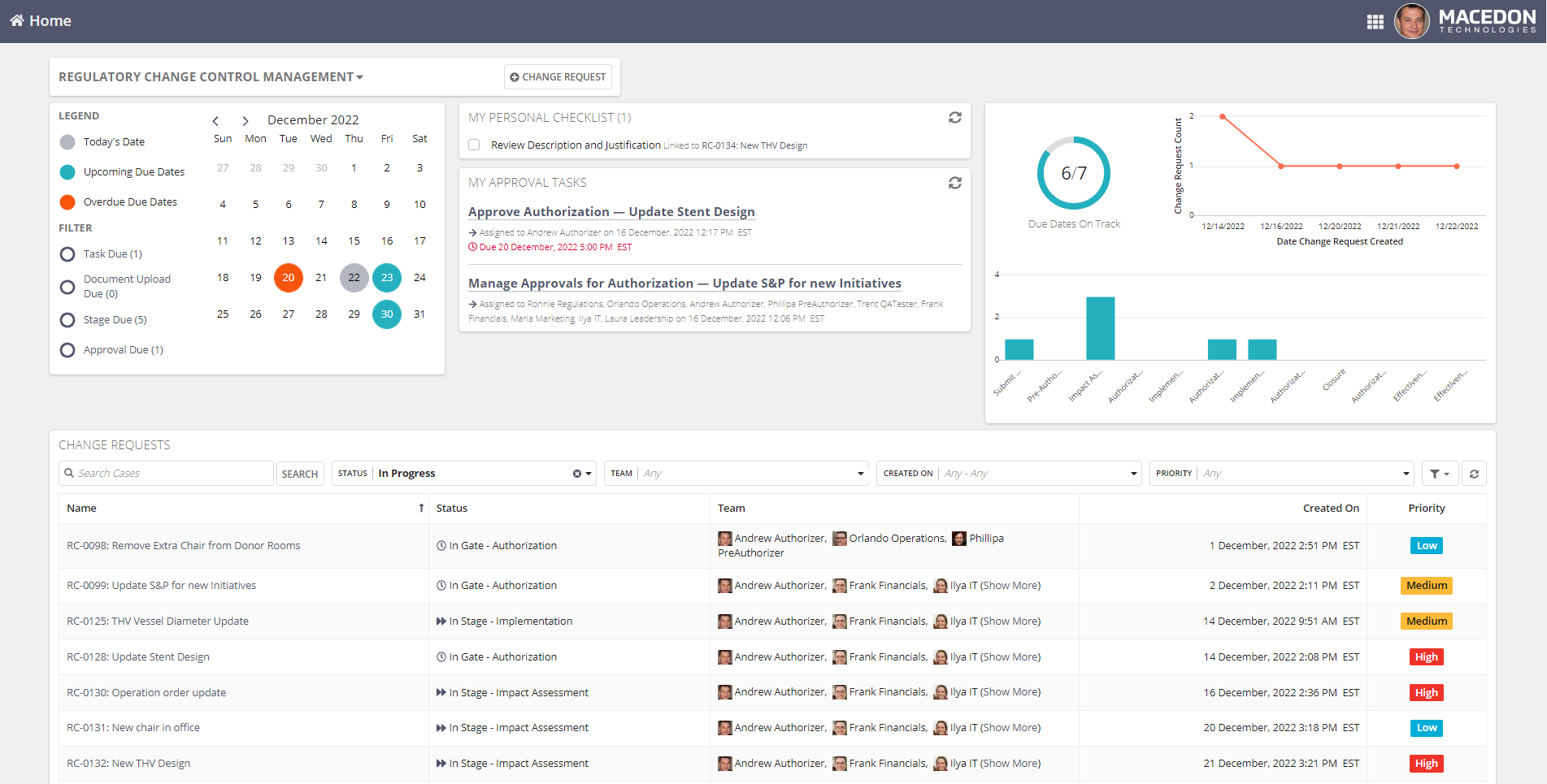This screenshot has width=1547, height=784.
Task: Select the Approval Due filter radio
Action: (x=67, y=350)
